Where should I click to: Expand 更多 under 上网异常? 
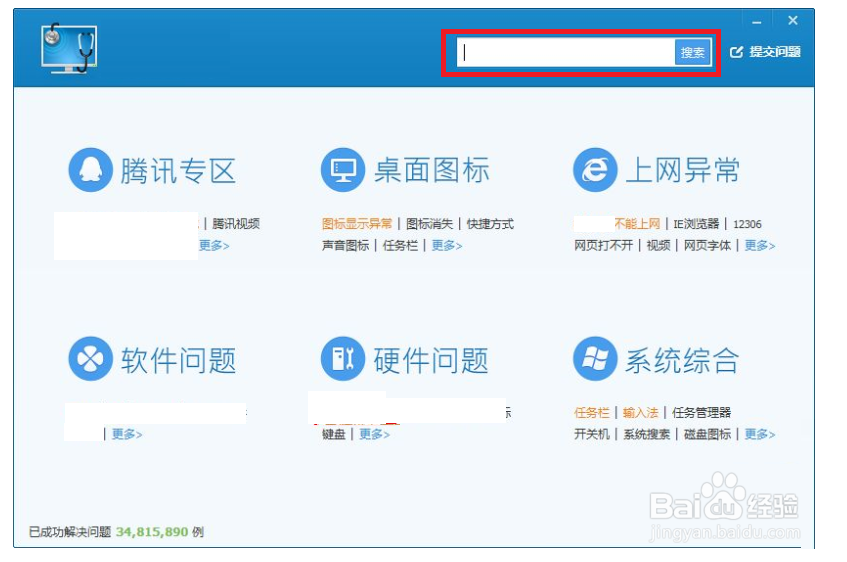pos(760,245)
